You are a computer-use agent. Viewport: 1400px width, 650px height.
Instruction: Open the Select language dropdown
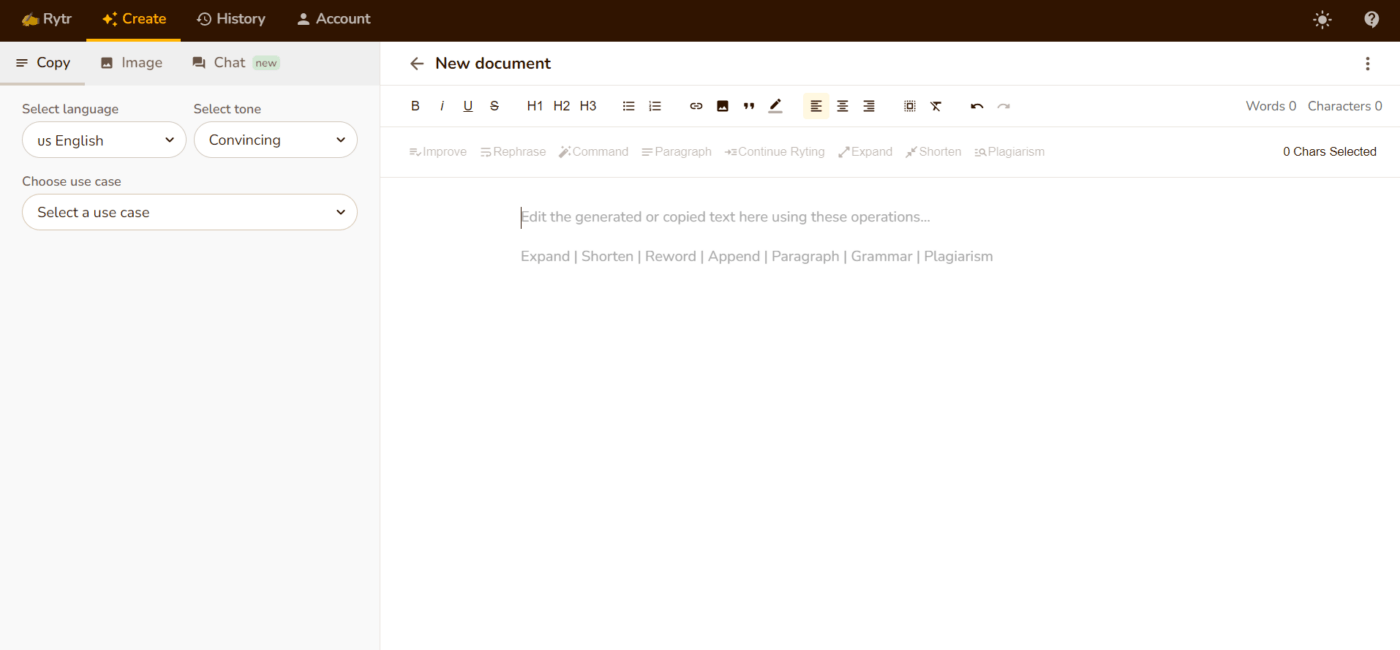pos(104,140)
